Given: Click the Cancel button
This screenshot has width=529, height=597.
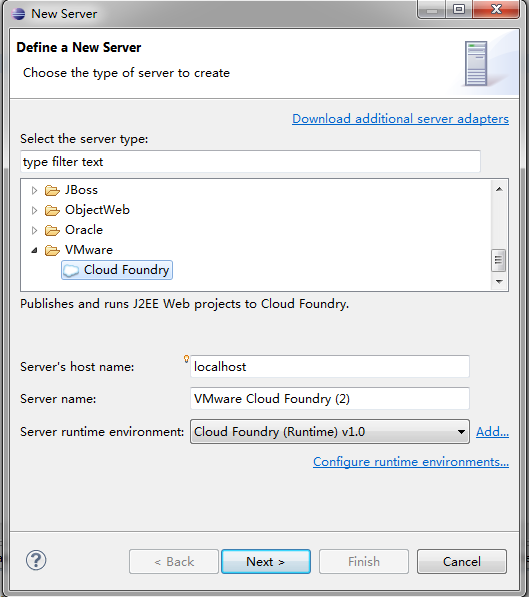Looking at the screenshot, I should pos(462,562).
